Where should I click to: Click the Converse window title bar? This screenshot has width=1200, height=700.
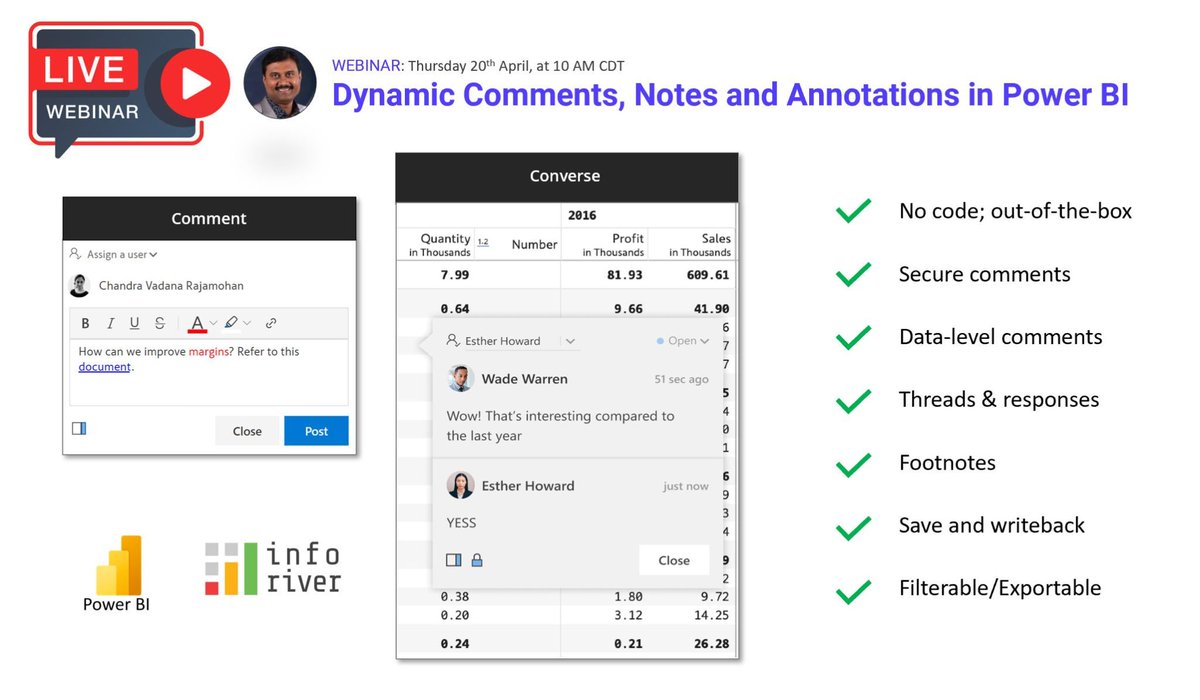(x=565, y=175)
